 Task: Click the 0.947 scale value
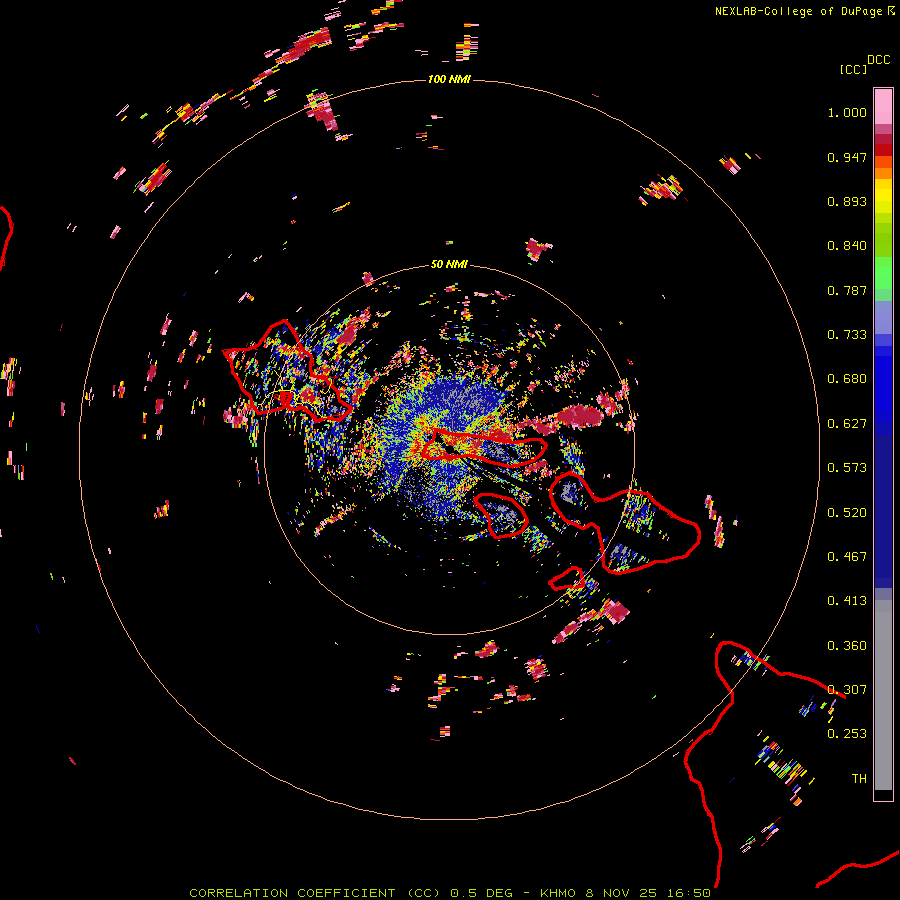tap(847, 157)
